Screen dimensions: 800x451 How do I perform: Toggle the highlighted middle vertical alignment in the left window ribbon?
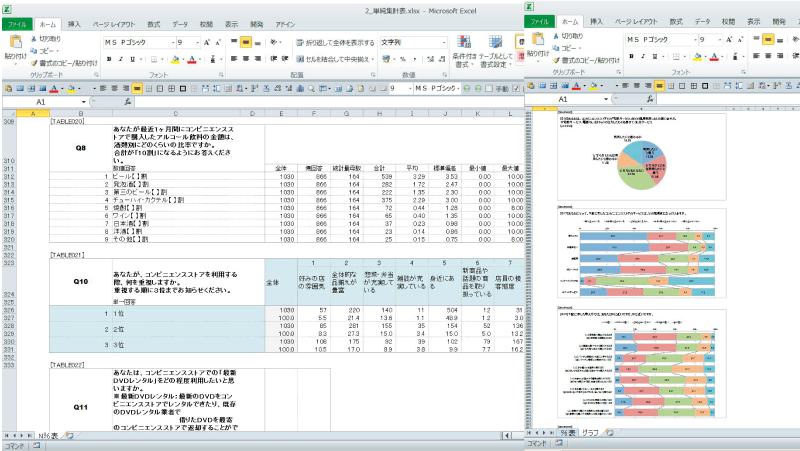[x=245, y=42]
